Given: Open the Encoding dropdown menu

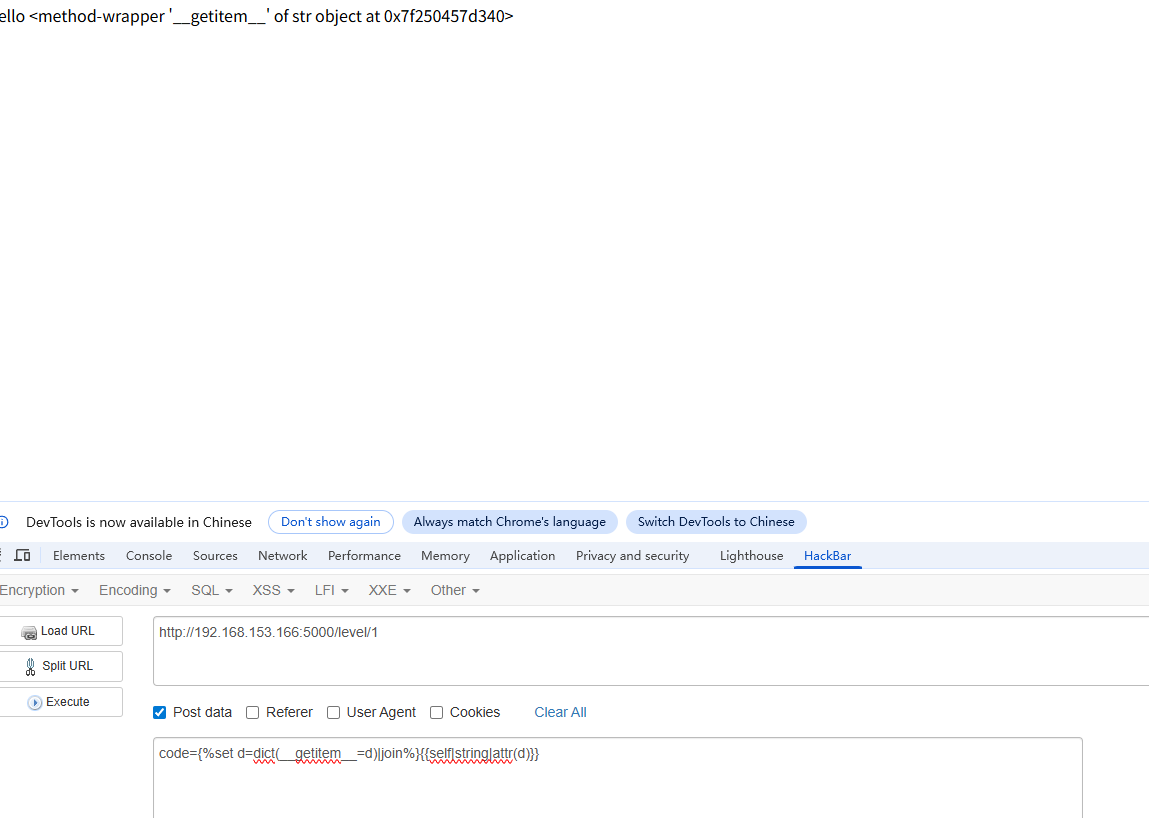Looking at the screenshot, I should (134, 590).
